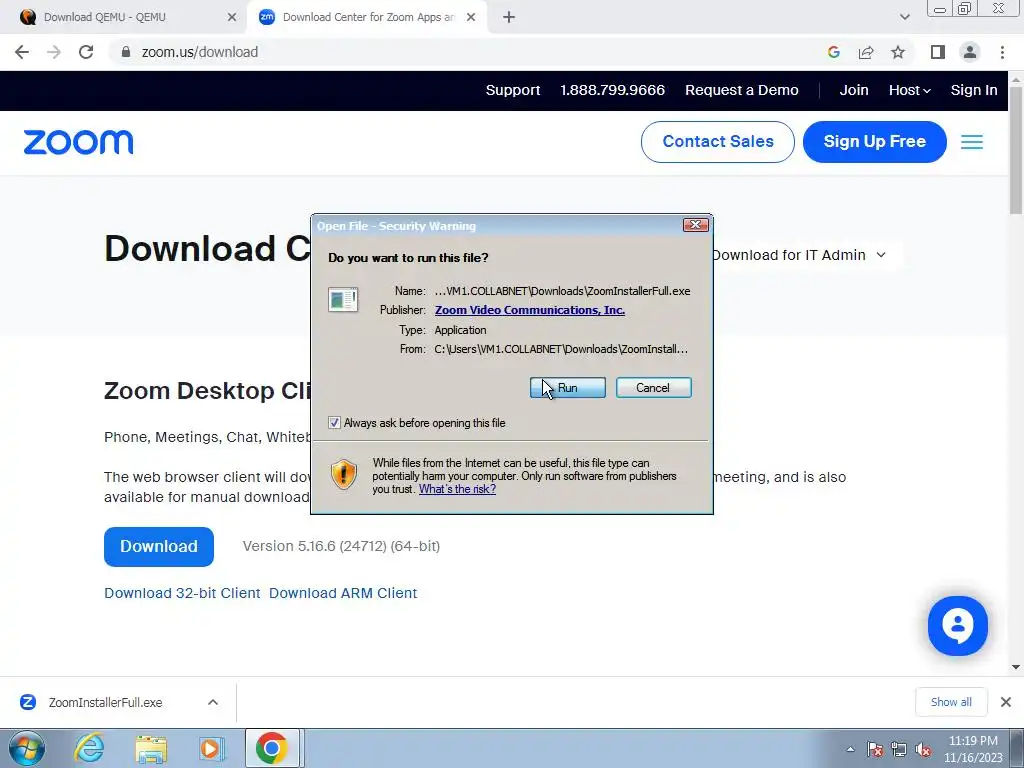Toggle the Chrome side panel icon

point(938,52)
